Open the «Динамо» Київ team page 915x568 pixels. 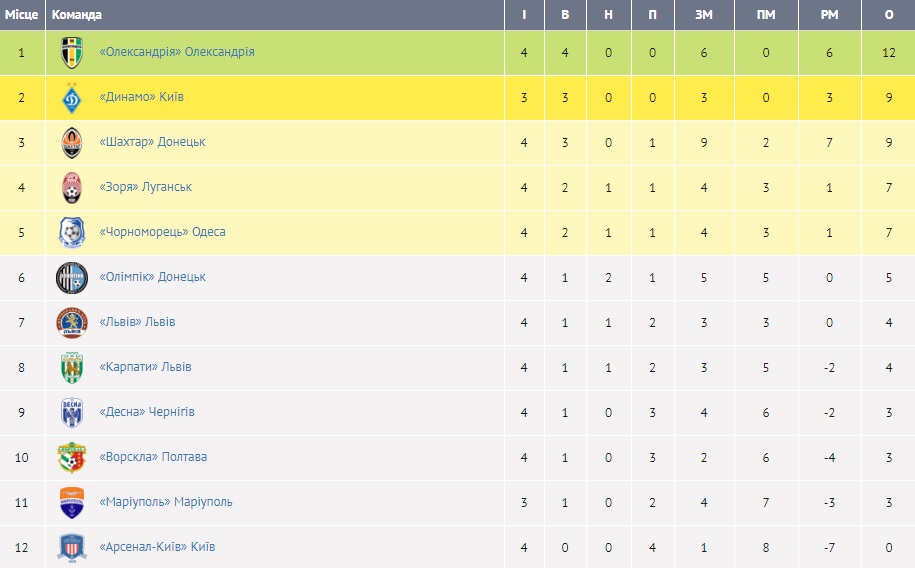tap(142, 97)
